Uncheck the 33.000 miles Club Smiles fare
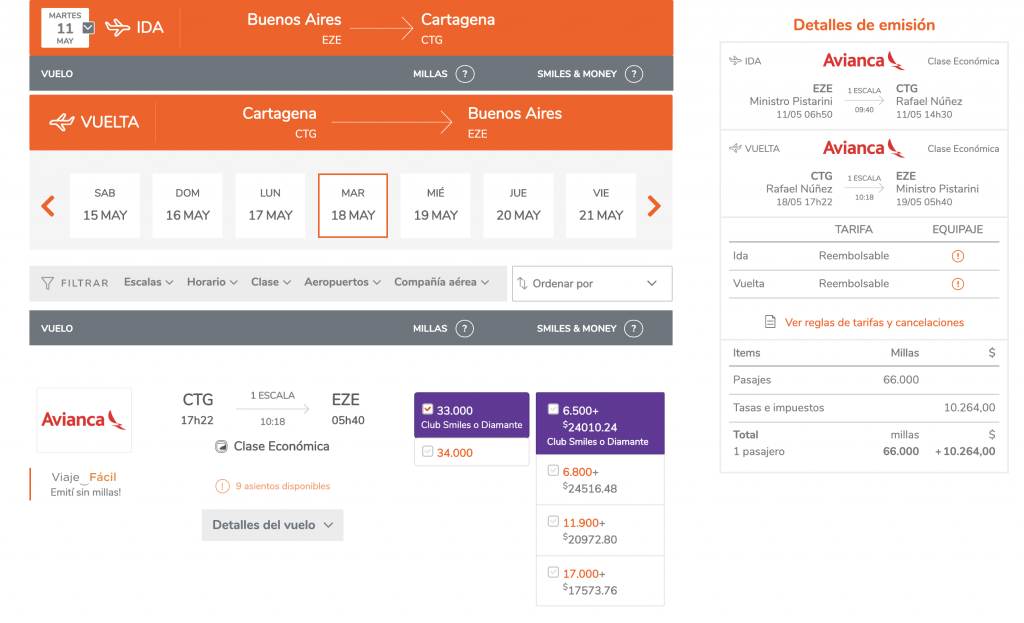 click(x=428, y=409)
